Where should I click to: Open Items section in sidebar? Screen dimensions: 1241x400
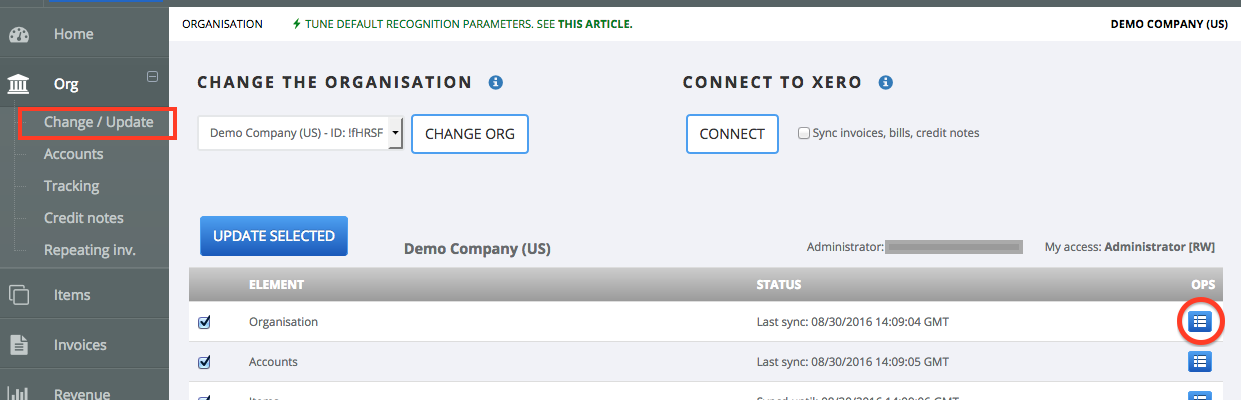(72, 295)
